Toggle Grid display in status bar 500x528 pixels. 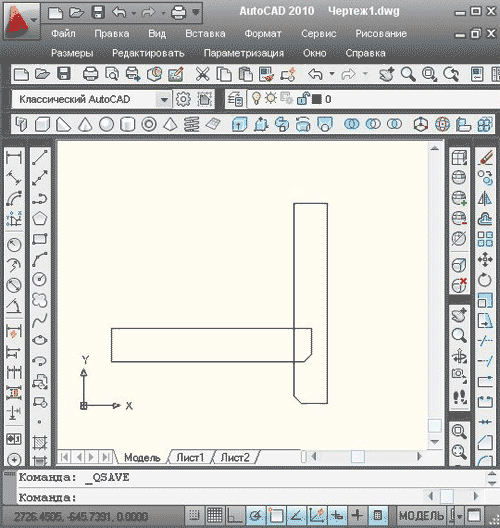point(214,515)
